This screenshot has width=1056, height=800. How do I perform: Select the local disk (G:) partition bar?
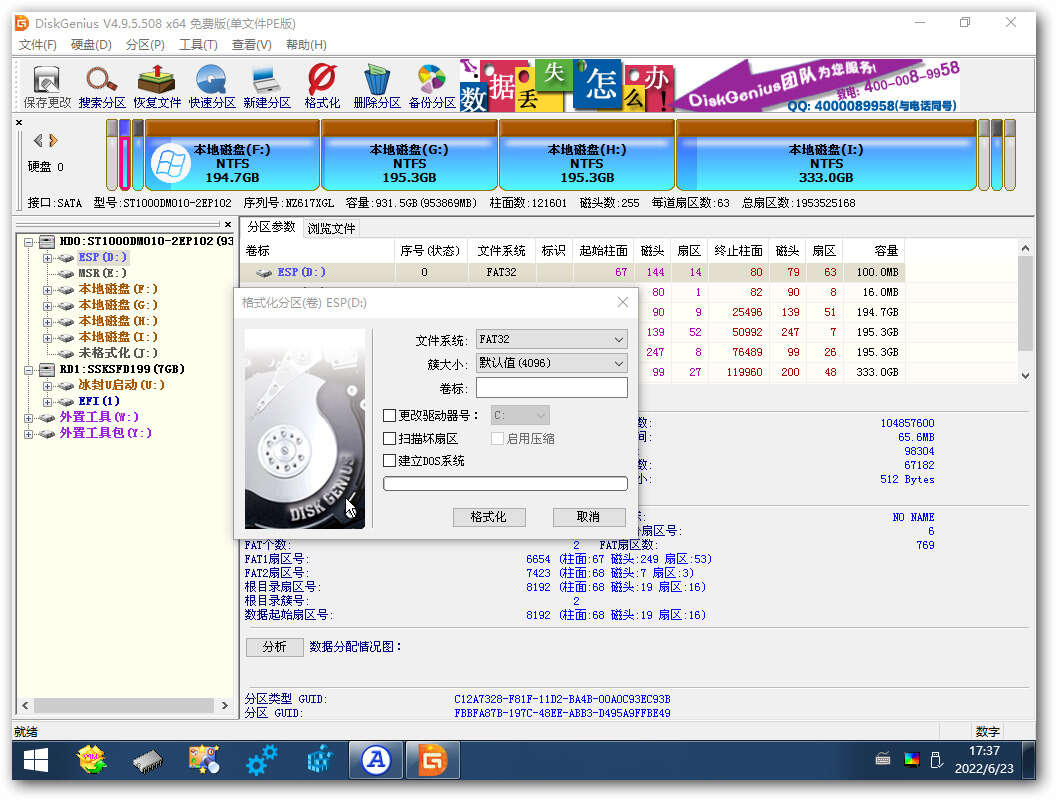[x=409, y=156]
